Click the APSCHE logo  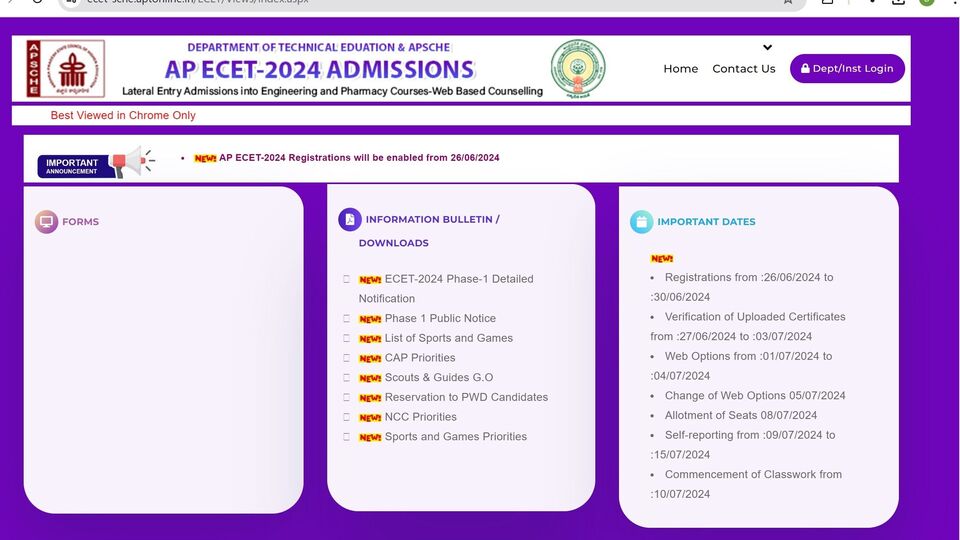coord(66,69)
